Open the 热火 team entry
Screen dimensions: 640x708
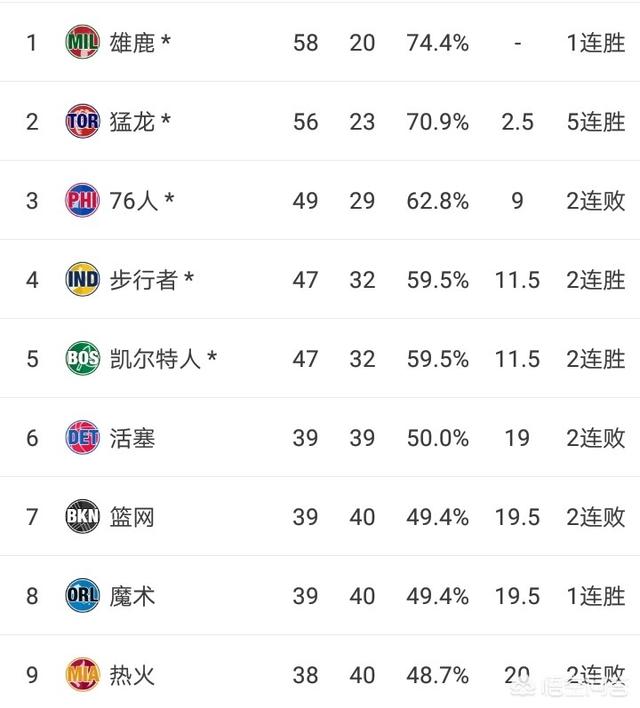[x=132, y=675]
